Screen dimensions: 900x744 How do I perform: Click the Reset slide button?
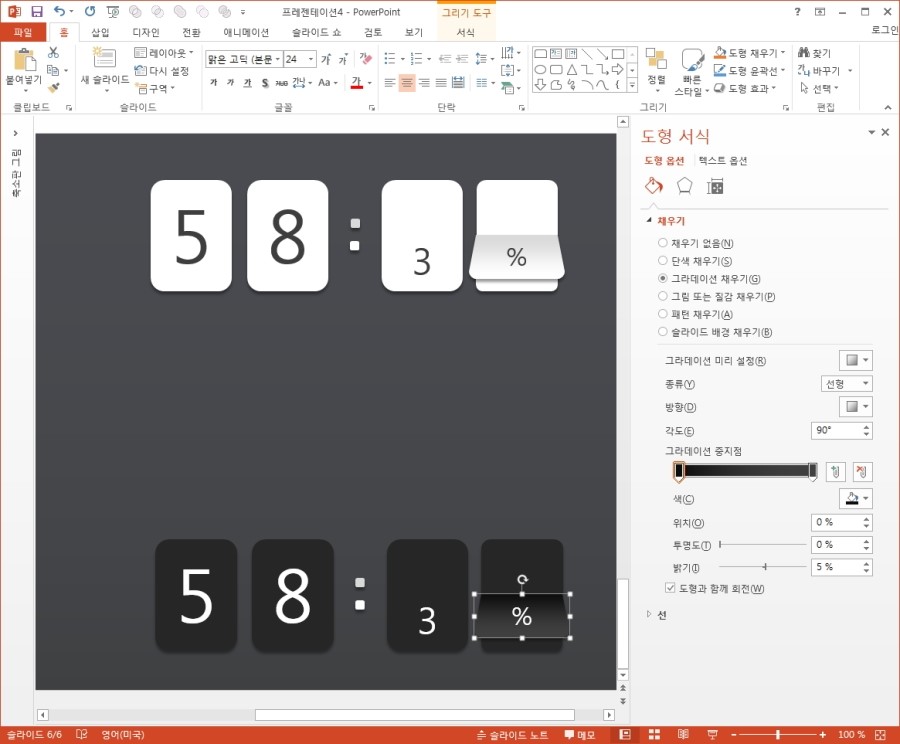[x=161, y=71]
